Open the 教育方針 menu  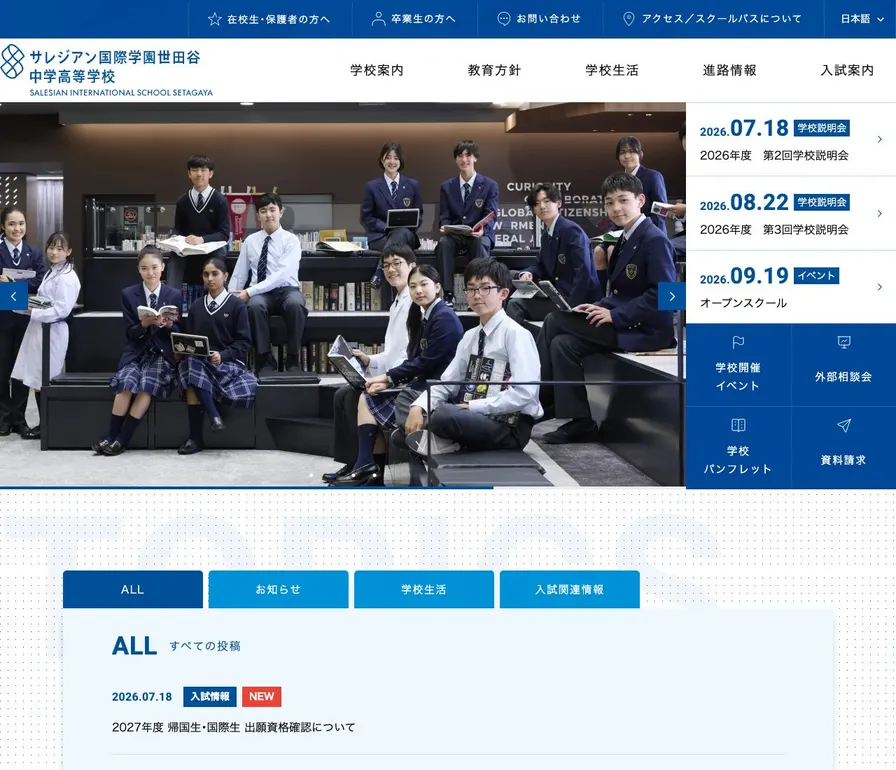point(494,70)
